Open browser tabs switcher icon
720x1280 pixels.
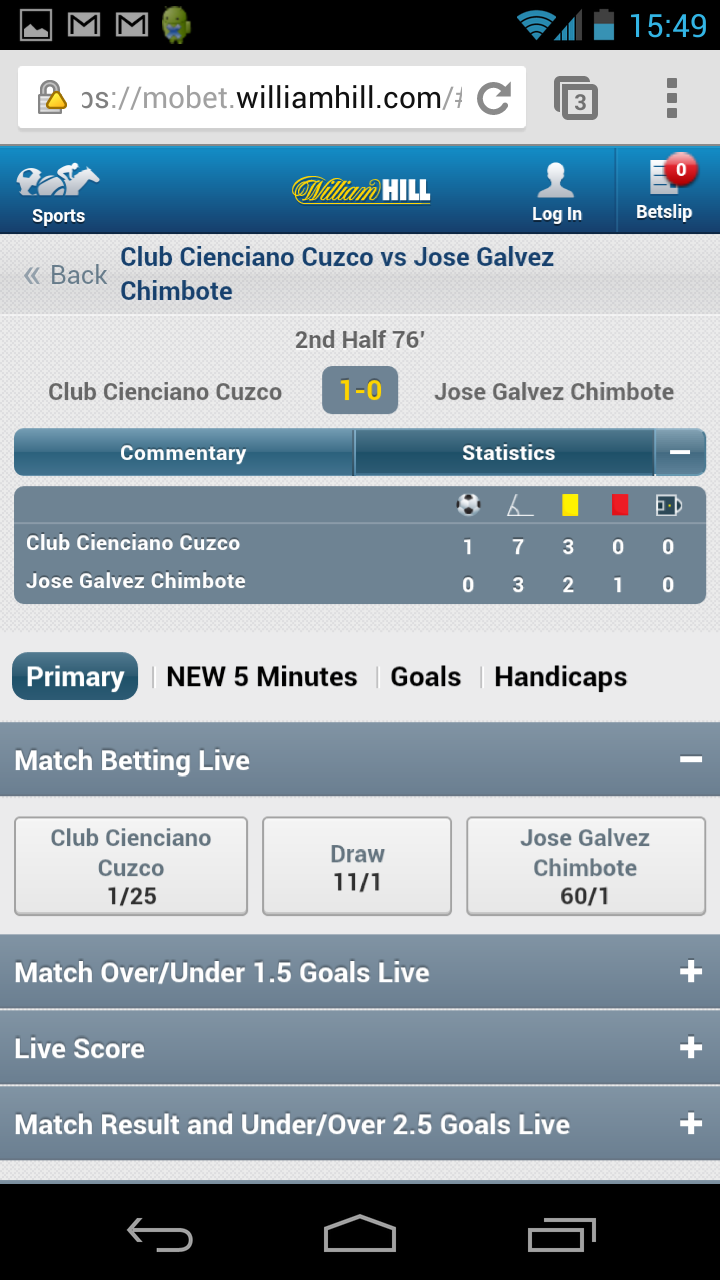tap(576, 98)
